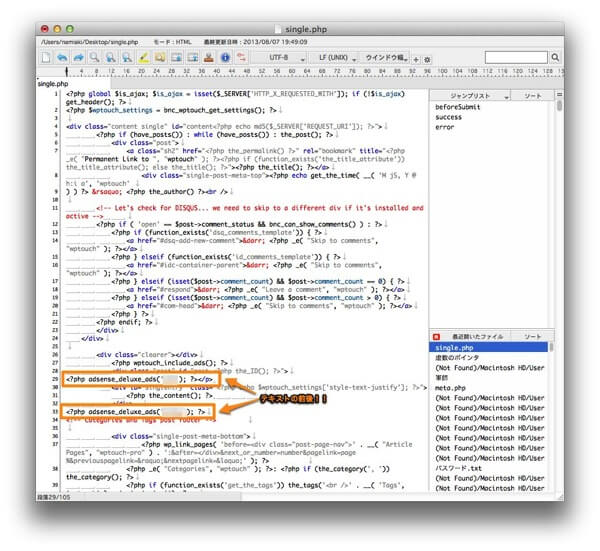Image resolution: width=600 pixels, height=551 pixels.
Task: Click the plus toolbar button
Action: [416, 60]
